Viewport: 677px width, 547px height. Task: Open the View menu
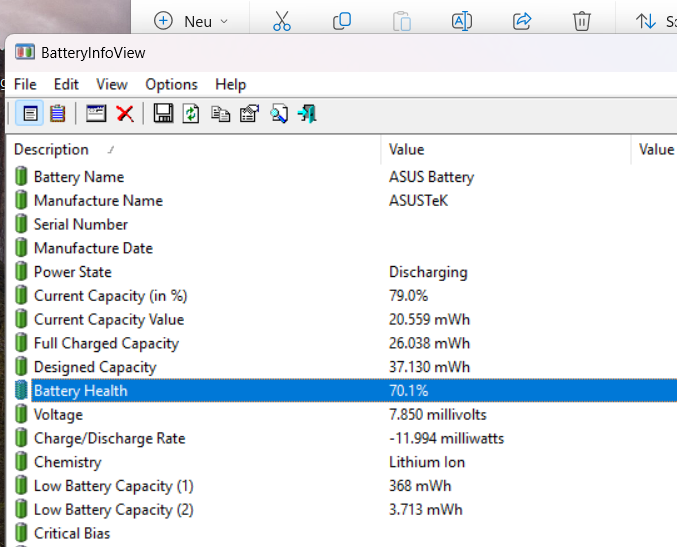pyautogui.click(x=111, y=84)
